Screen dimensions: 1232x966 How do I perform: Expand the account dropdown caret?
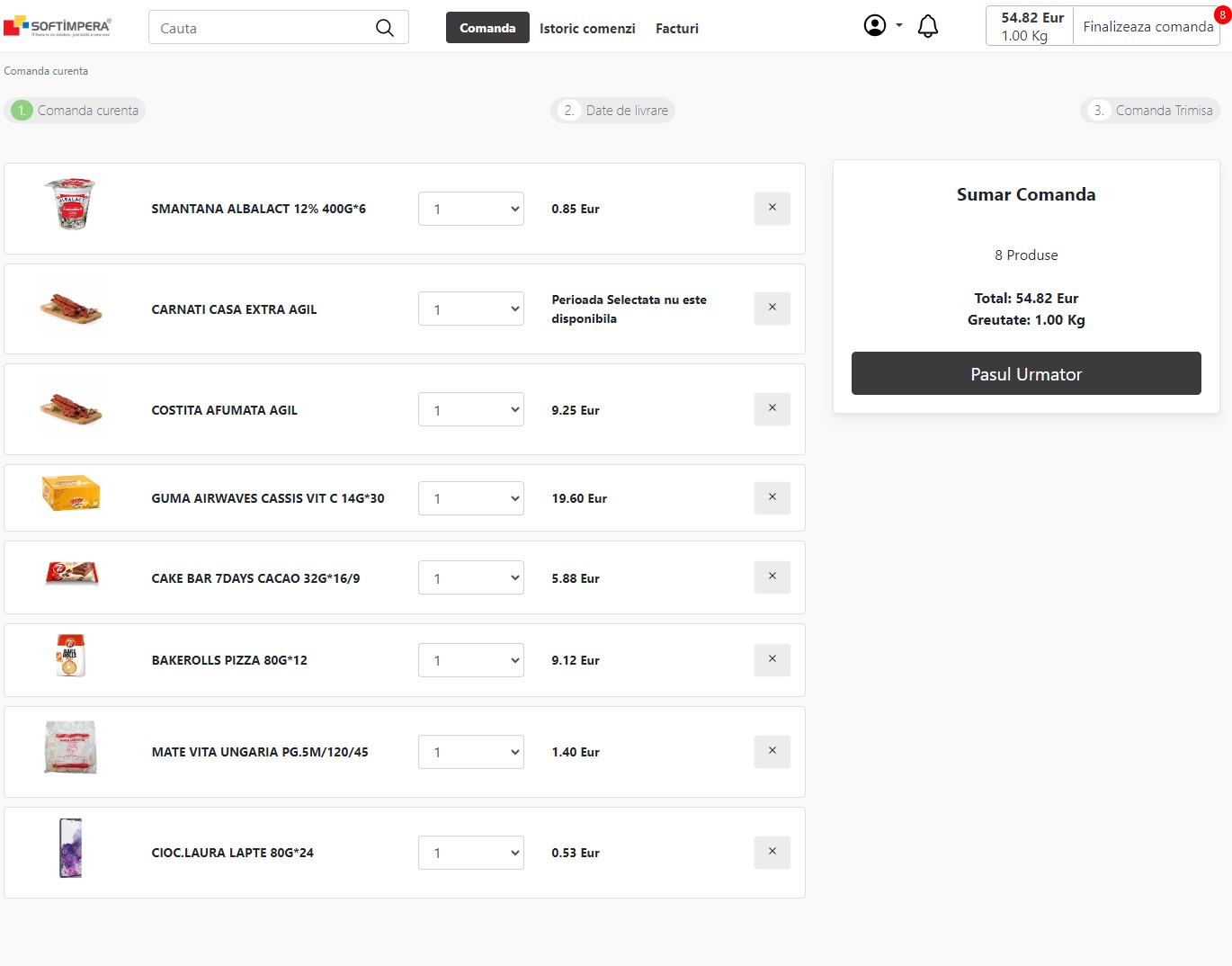pyautogui.click(x=898, y=25)
